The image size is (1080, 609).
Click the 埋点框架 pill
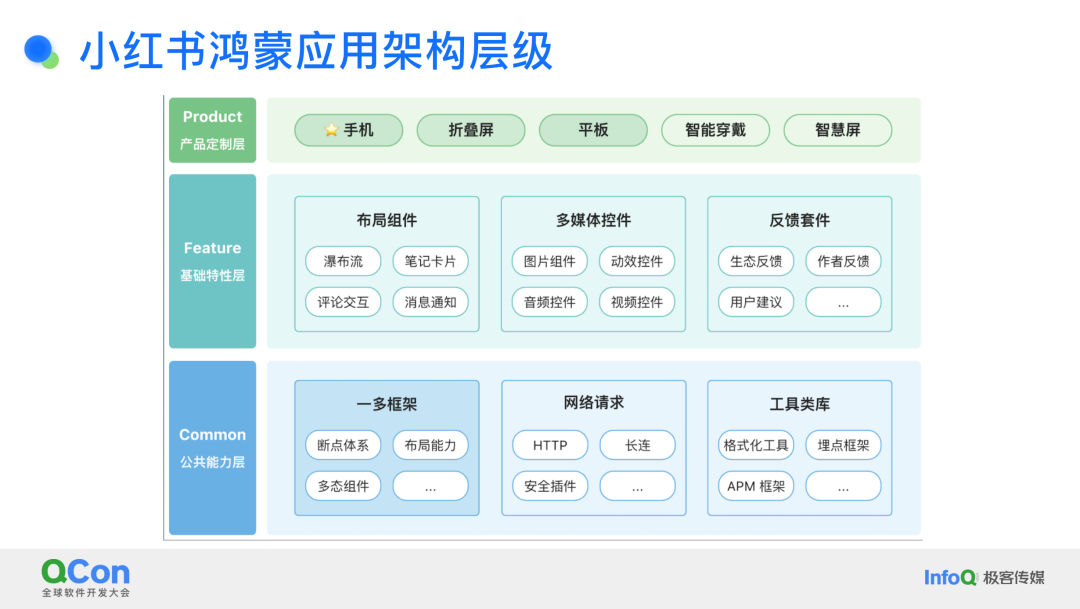click(844, 445)
